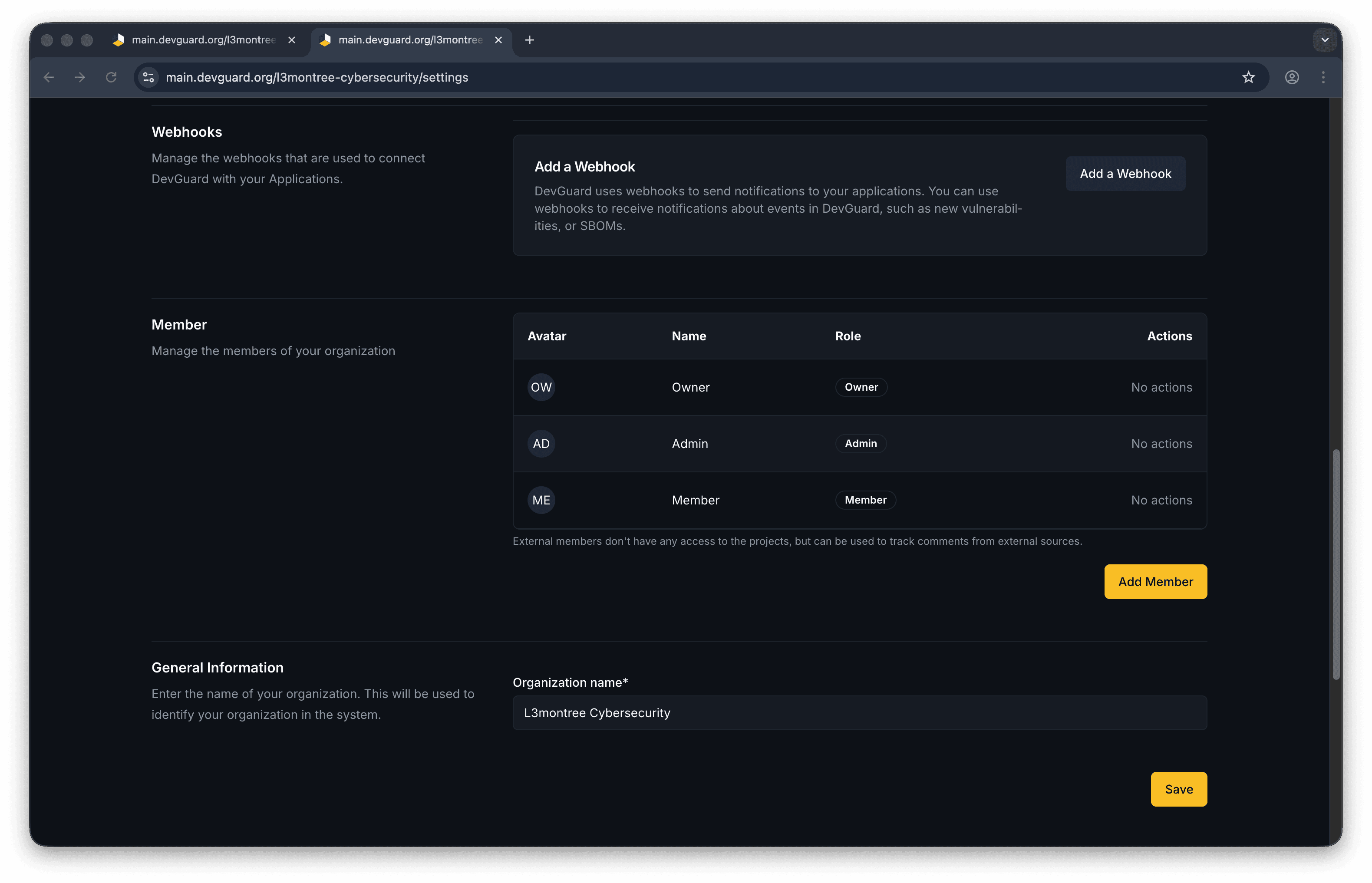The image size is (1372, 883).
Task: Click the vertical page scrollbar thumb
Action: [x=1336, y=565]
